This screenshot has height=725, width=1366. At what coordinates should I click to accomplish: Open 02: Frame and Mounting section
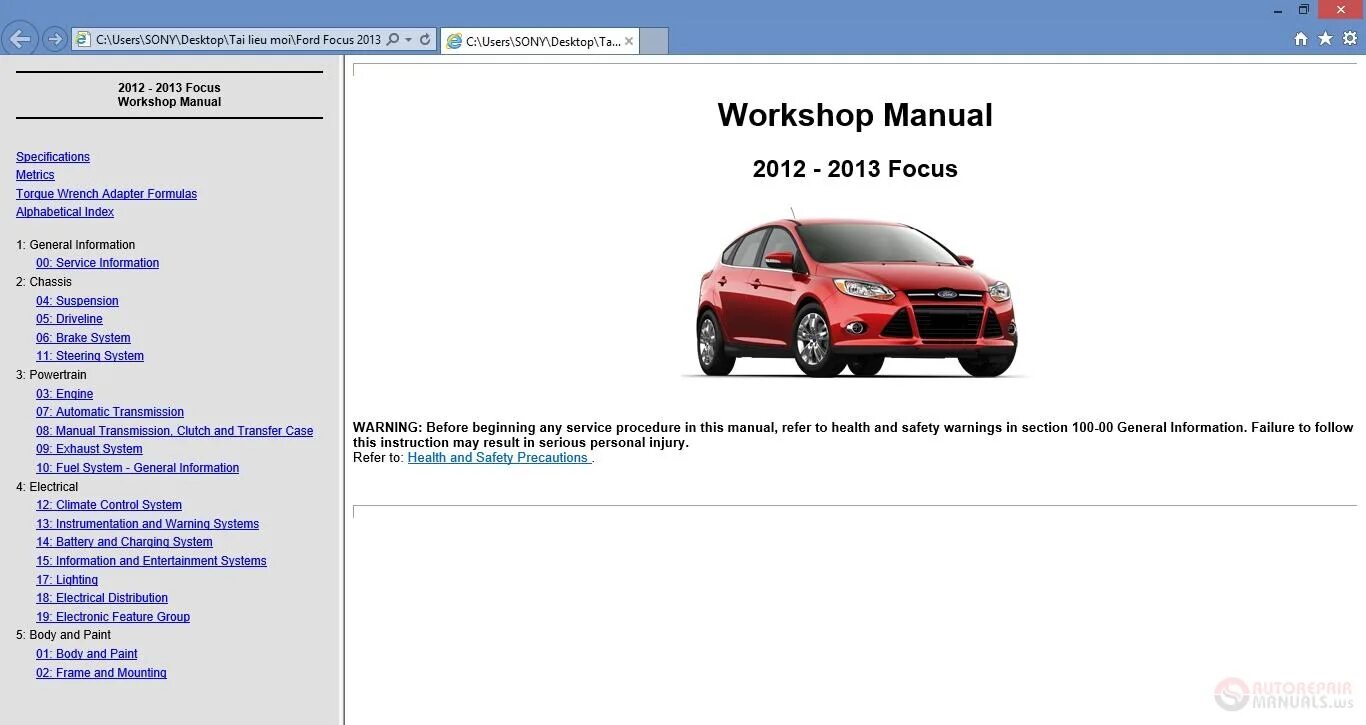tap(101, 673)
